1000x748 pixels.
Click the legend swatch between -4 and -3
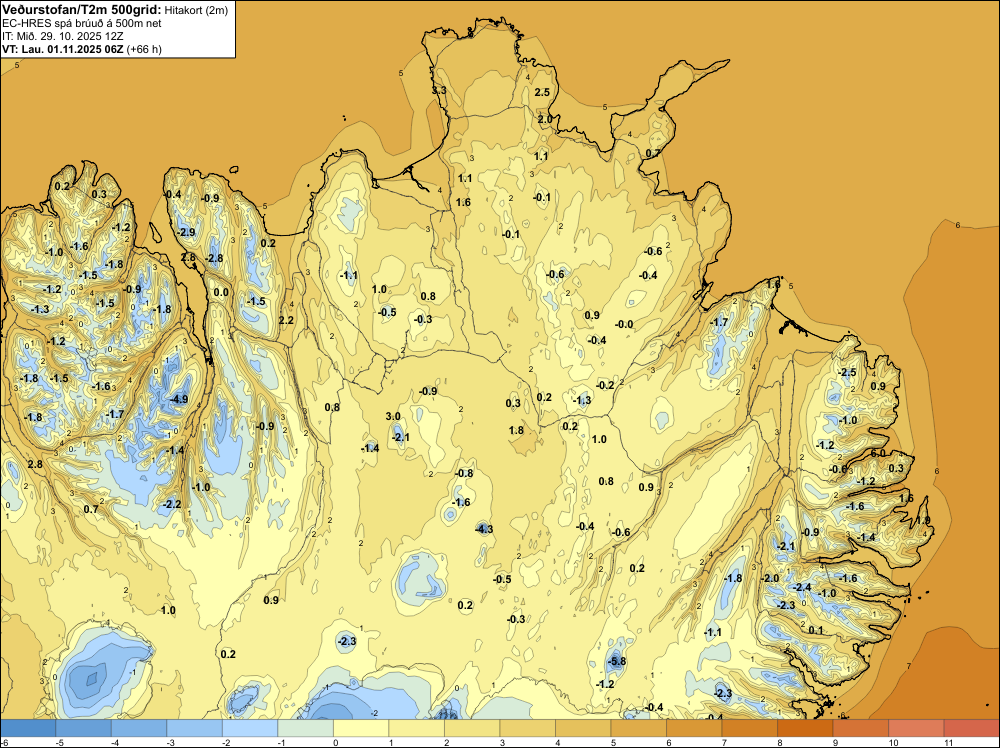139,728
